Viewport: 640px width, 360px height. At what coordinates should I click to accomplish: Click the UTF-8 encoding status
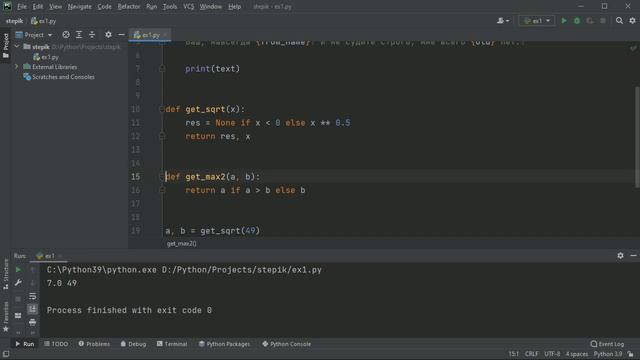click(x=552, y=354)
